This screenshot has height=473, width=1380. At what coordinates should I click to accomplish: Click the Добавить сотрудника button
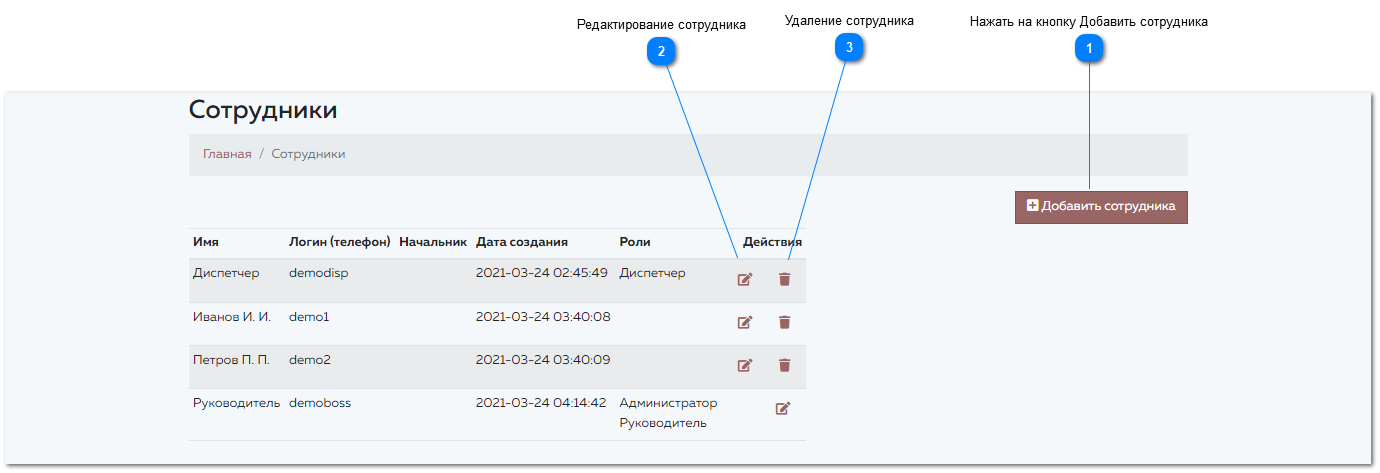tap(1101, 207)
